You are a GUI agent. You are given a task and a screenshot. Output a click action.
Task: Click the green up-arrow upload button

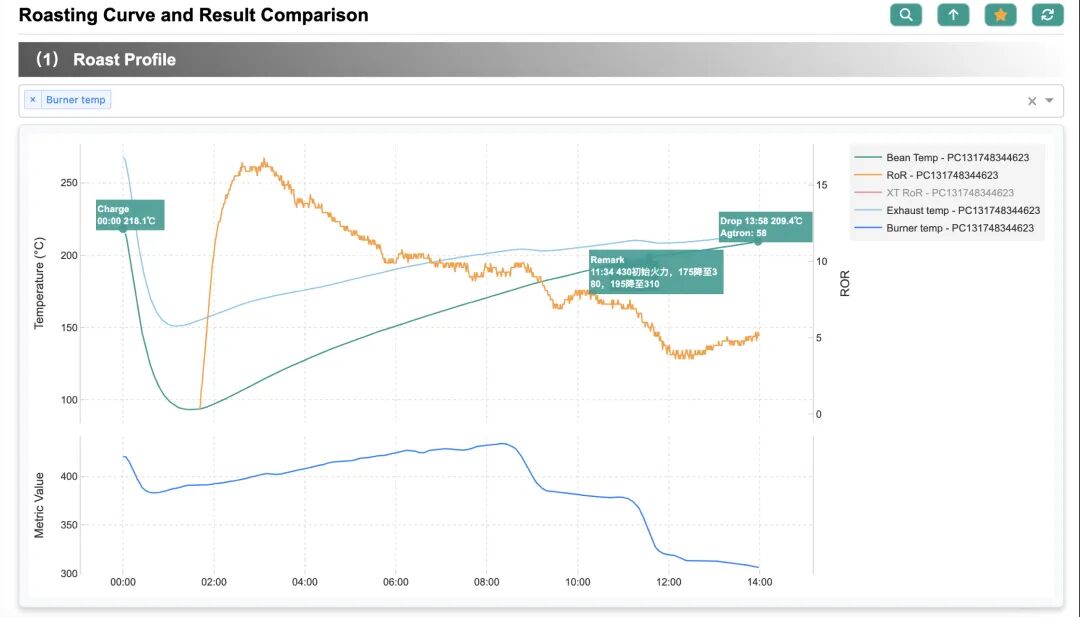(x=953, y=14)
